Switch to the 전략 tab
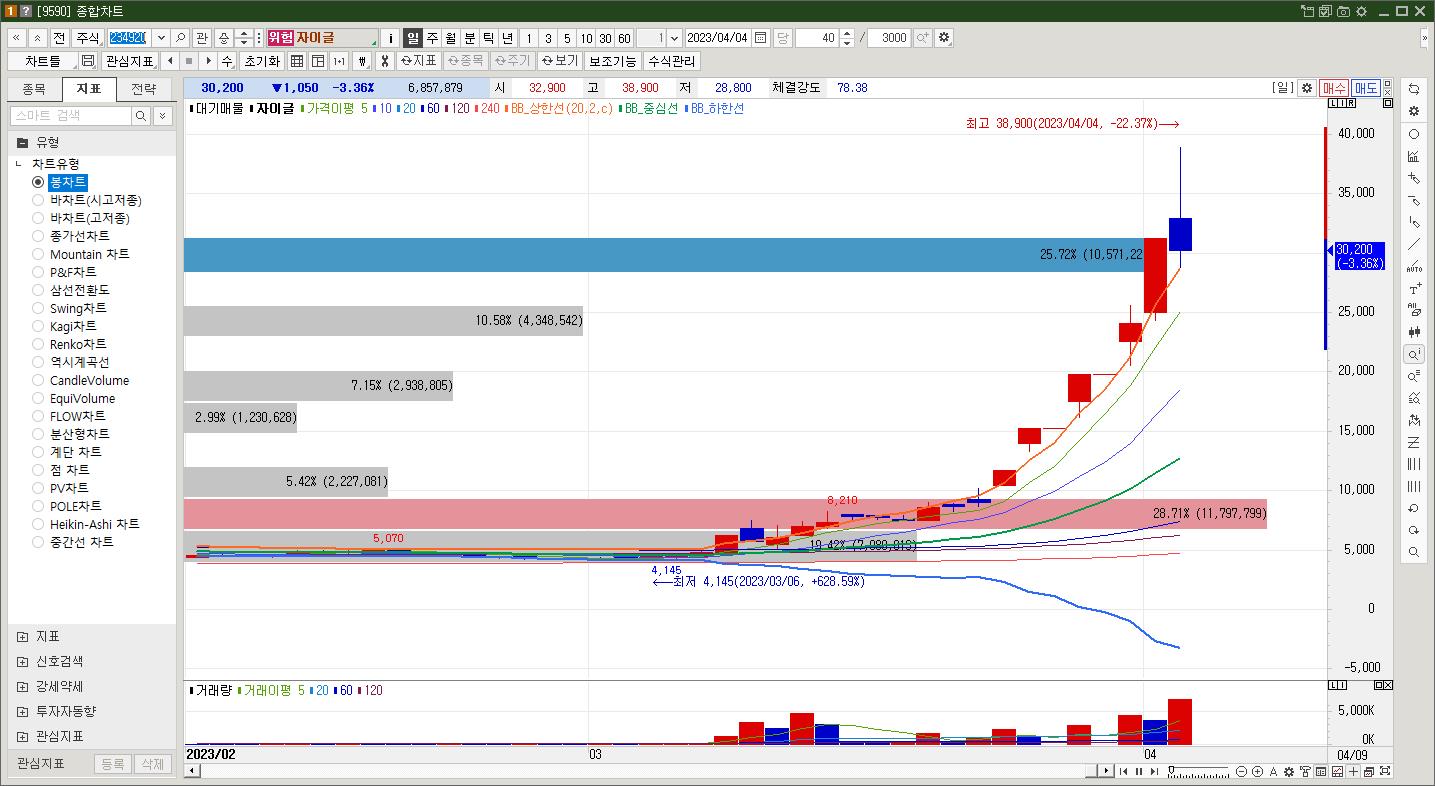The image size is (1435, 786). 143,89
